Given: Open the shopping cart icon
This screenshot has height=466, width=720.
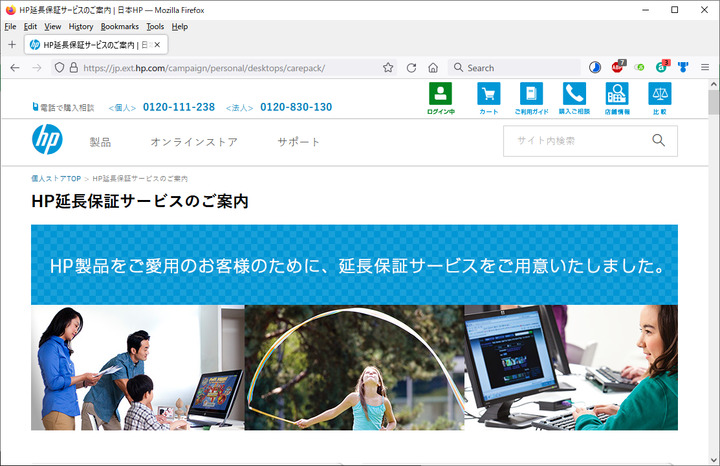Looking at the screenshot, I should coord(489,94).
